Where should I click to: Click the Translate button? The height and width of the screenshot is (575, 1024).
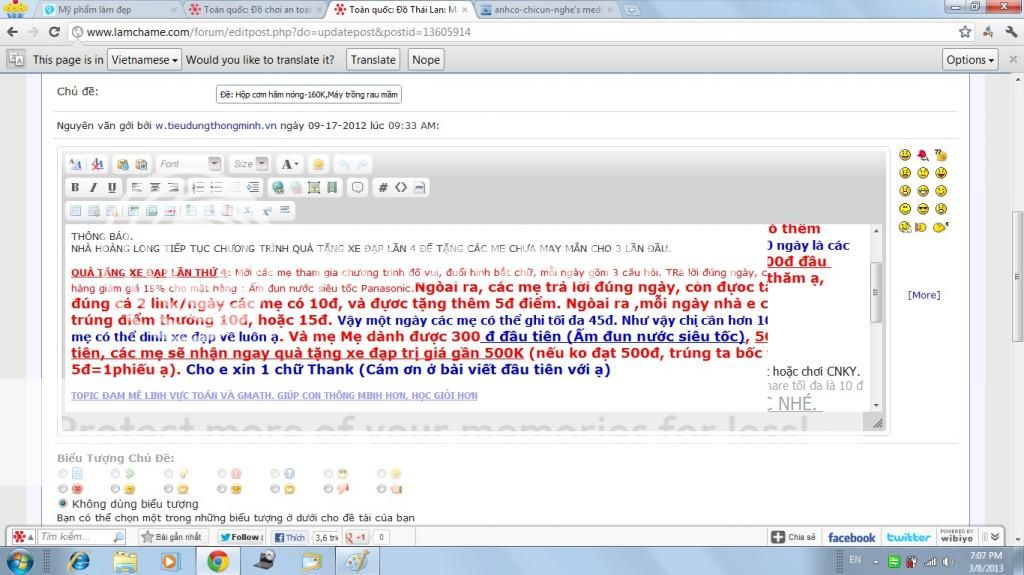(x=373, y=59)
